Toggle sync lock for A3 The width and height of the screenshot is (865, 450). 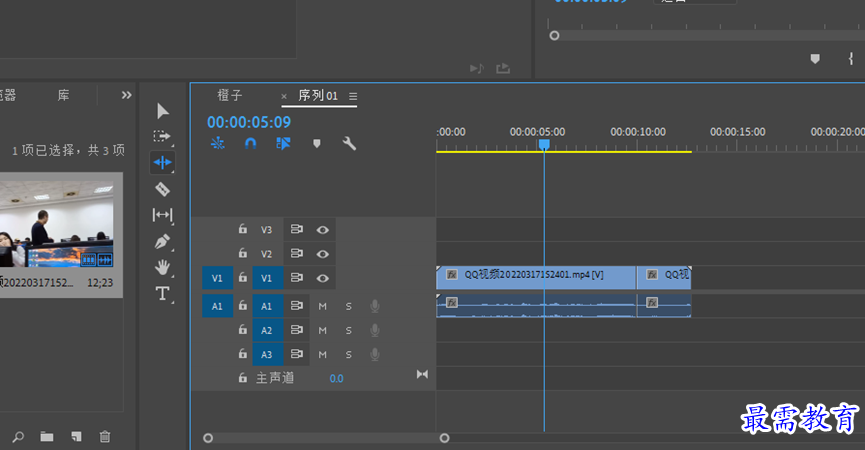point(297,353)
